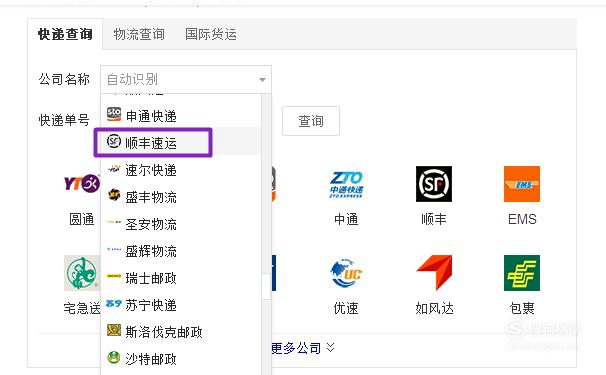The image size is (606, 375).
Task: Pick 斯洛伐克邮政 from the company list
Action: [x=181, y=332]
